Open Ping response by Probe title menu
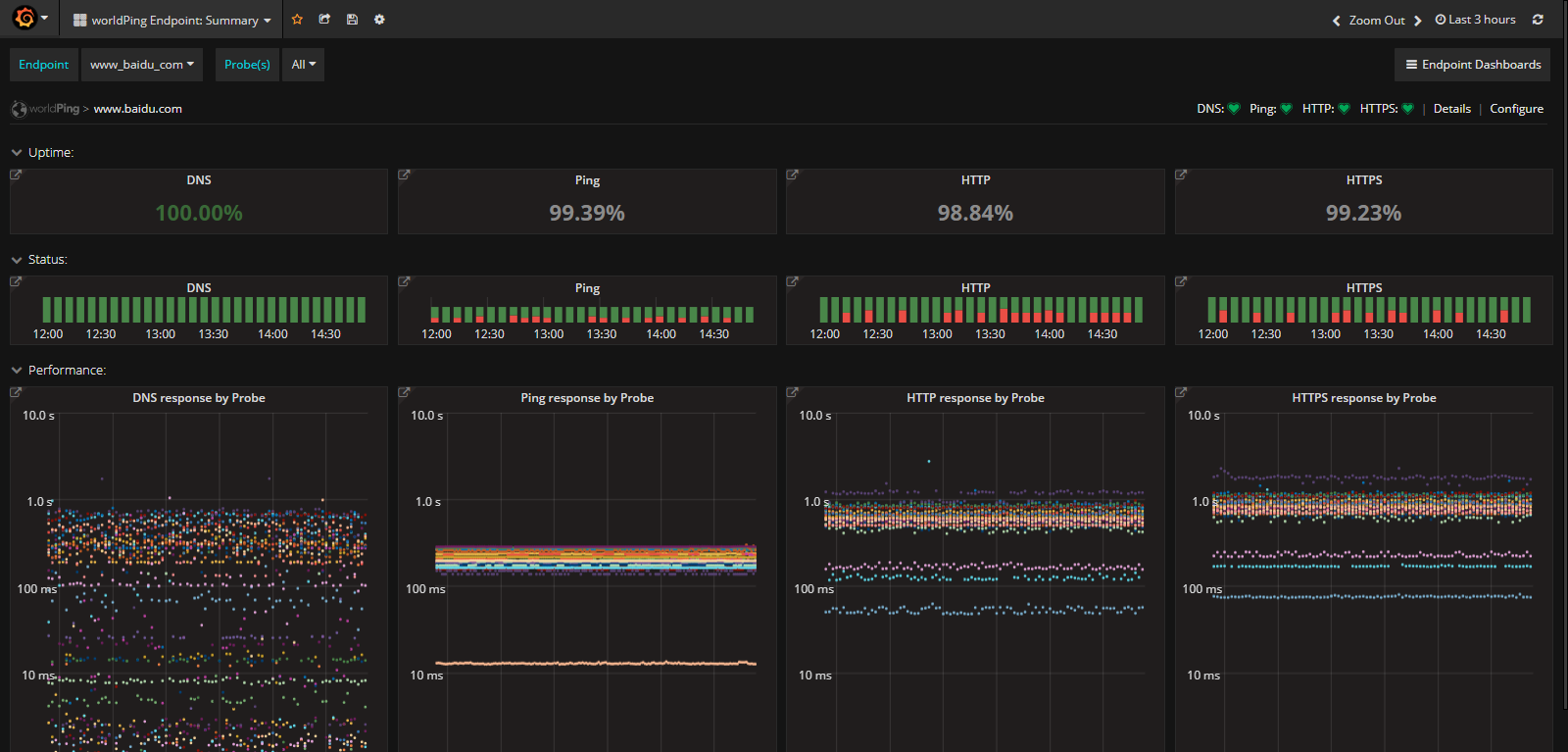This screenshot has width=1568, height=752. tap(587, 398)
